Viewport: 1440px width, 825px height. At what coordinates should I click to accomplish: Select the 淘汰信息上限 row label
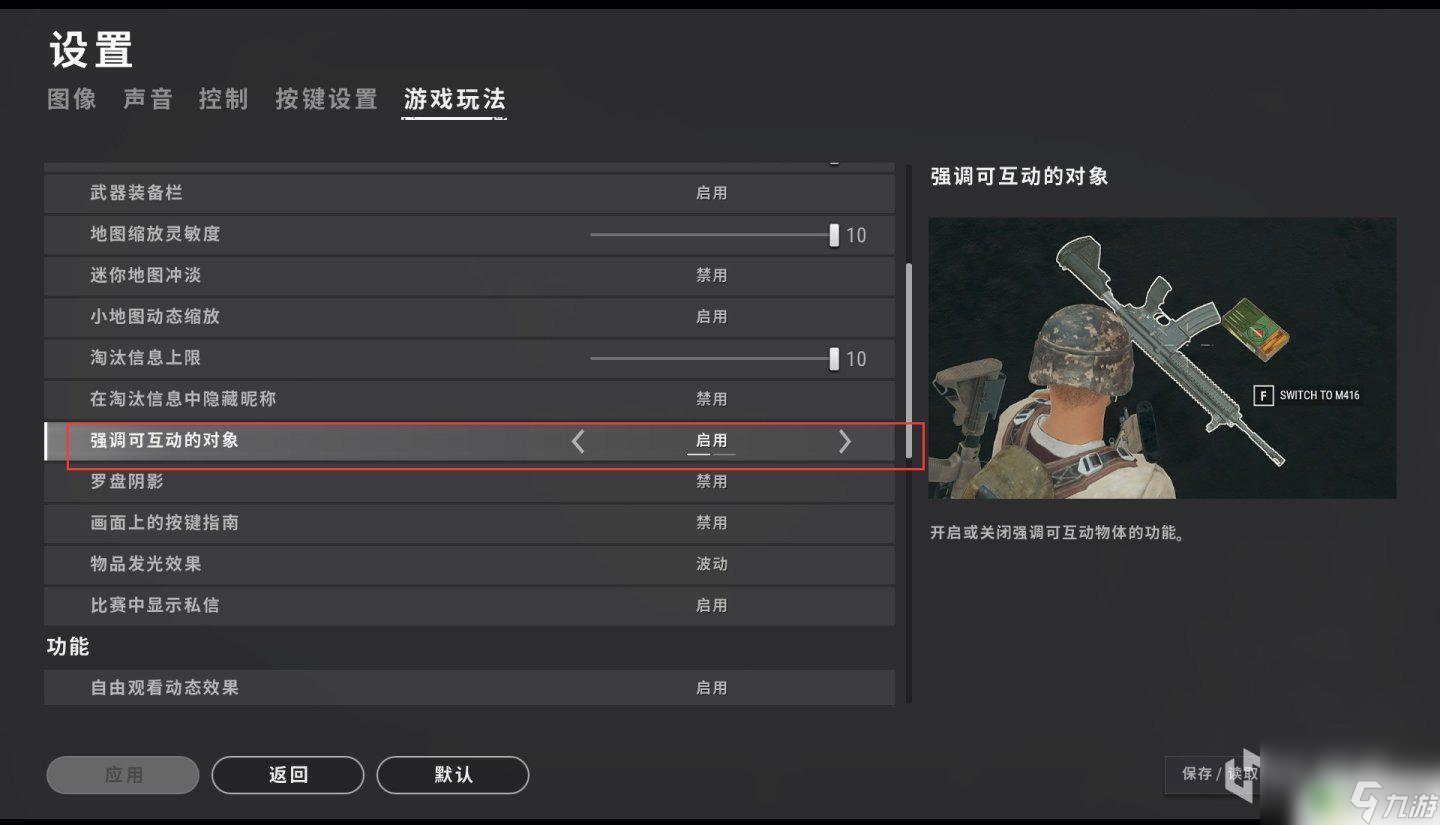(x=145, y=358)
